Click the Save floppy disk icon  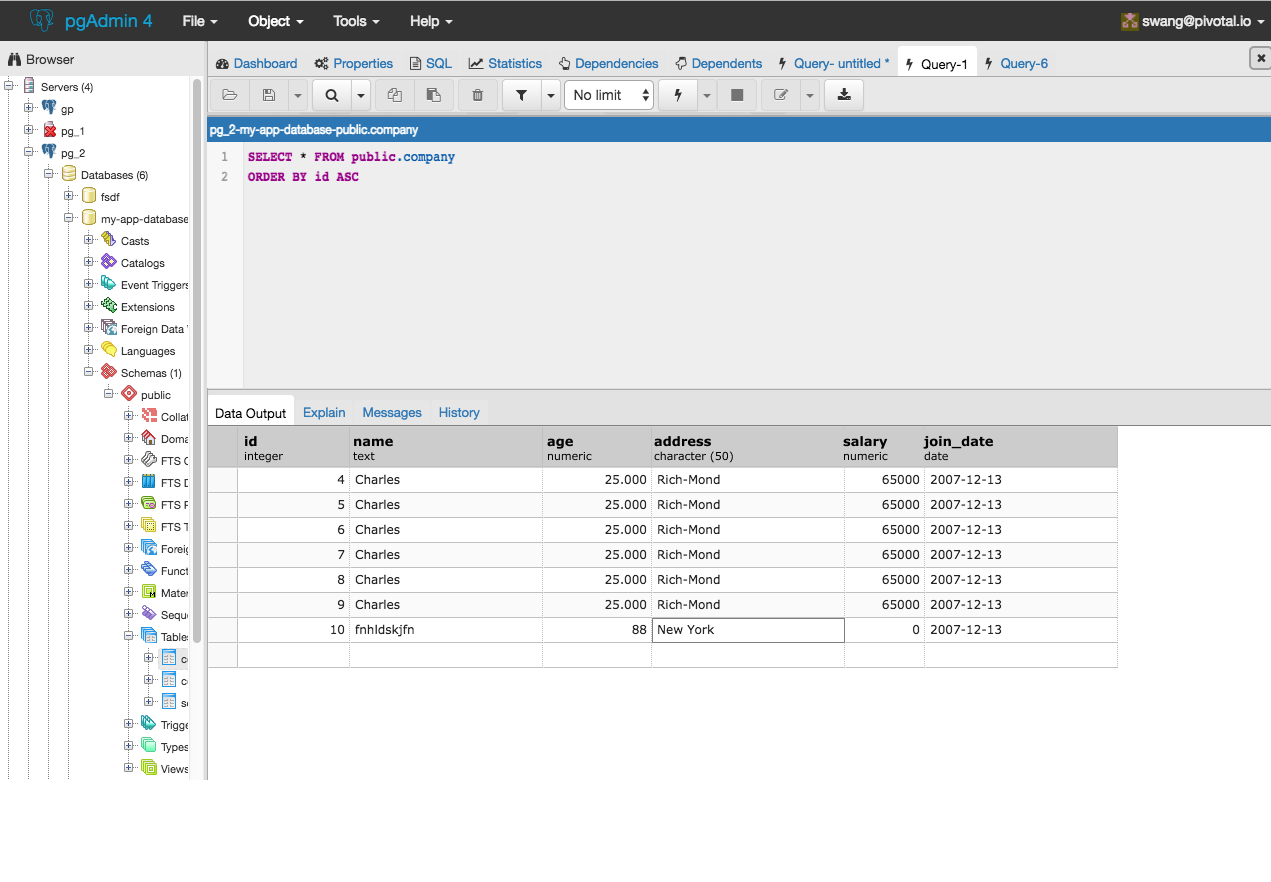(269, 95)
